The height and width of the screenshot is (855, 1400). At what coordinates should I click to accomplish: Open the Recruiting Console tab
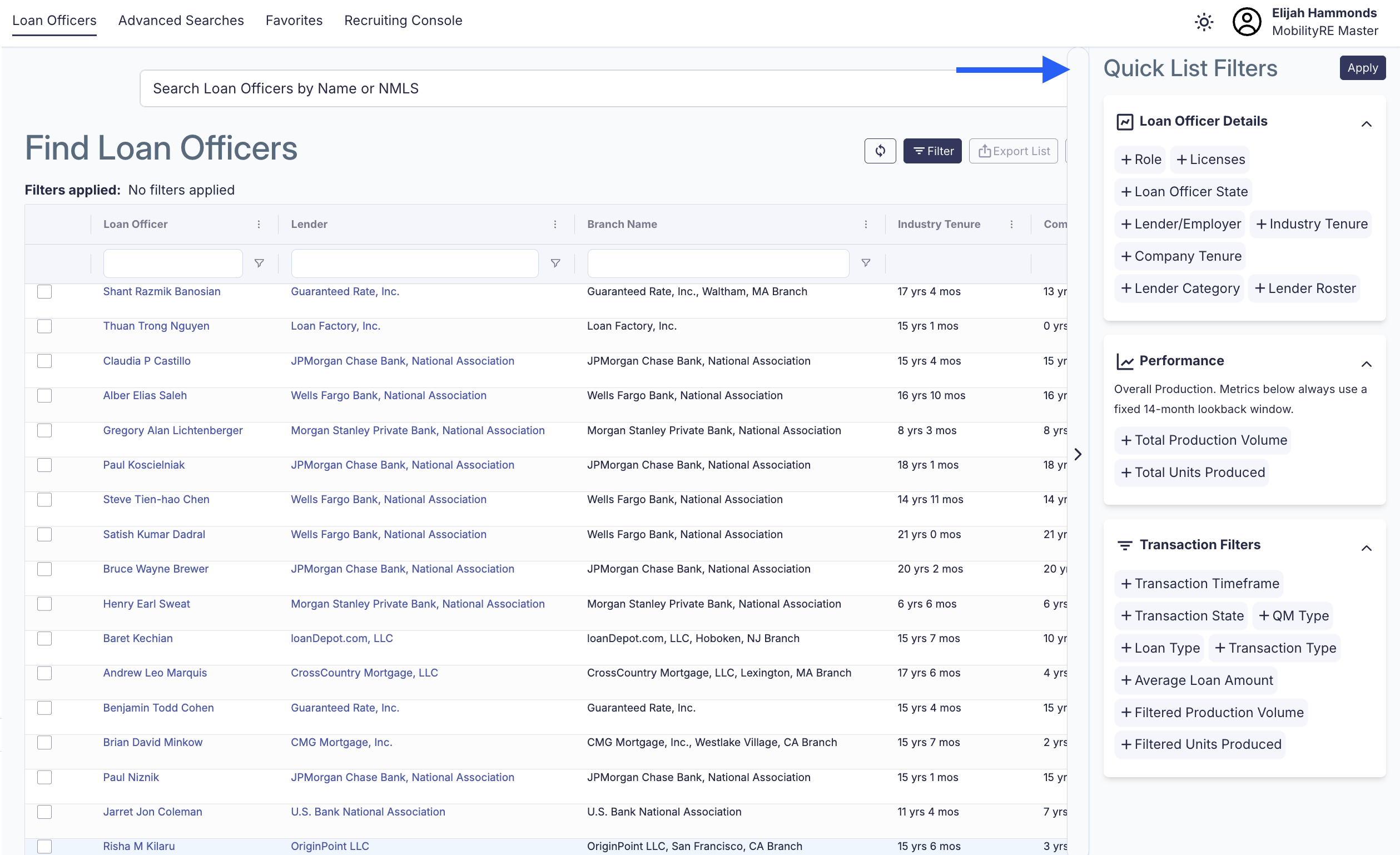(x=404, y=21)
